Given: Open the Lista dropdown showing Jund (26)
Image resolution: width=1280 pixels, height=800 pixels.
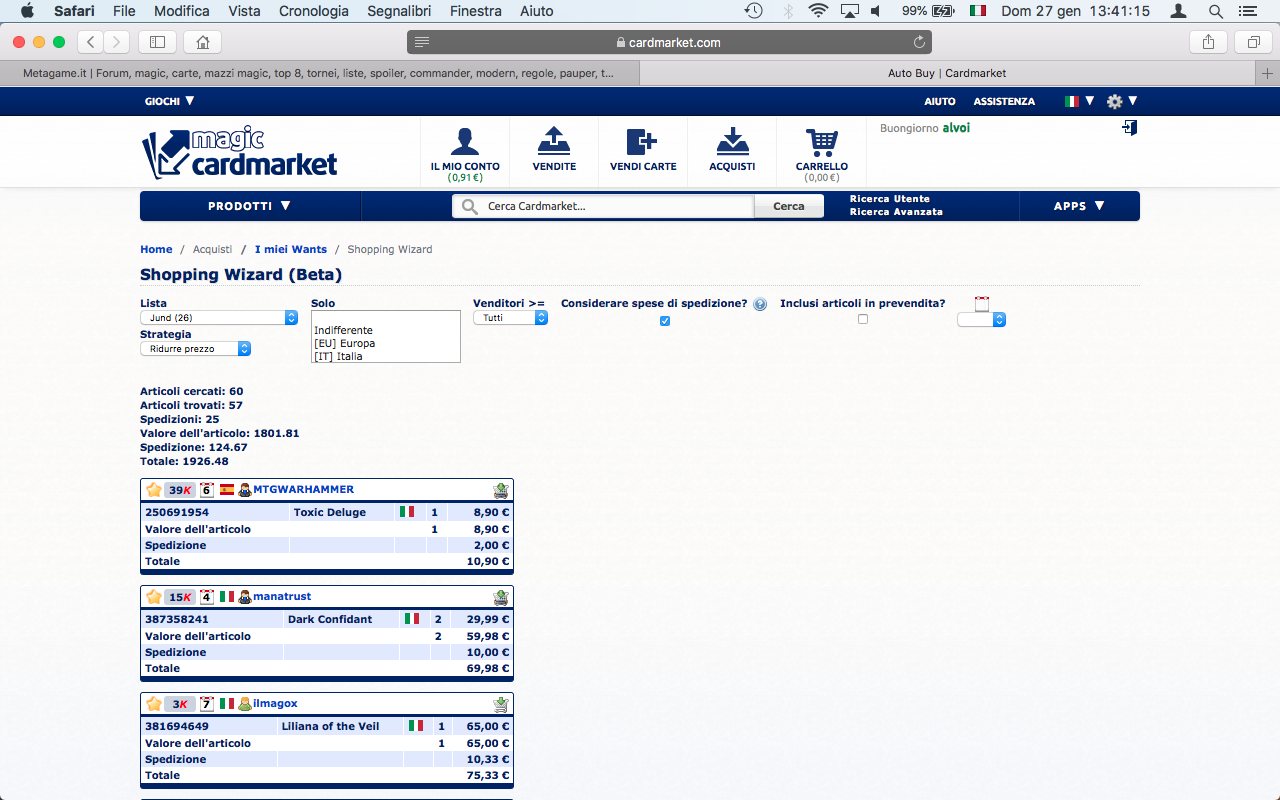Looking at the screenshot, I should click(219, 317).
